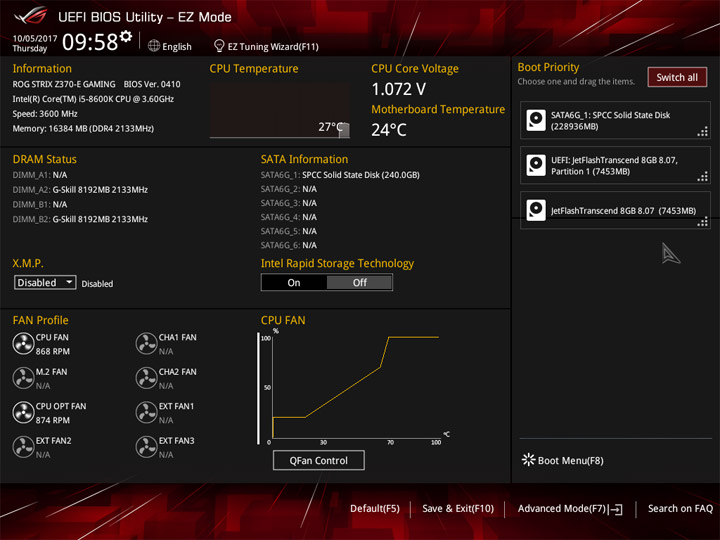This screenshot has width=720, height=540.
Task: Click the SATA6G_2: N/A entry
Action: (x=289, y=189)
